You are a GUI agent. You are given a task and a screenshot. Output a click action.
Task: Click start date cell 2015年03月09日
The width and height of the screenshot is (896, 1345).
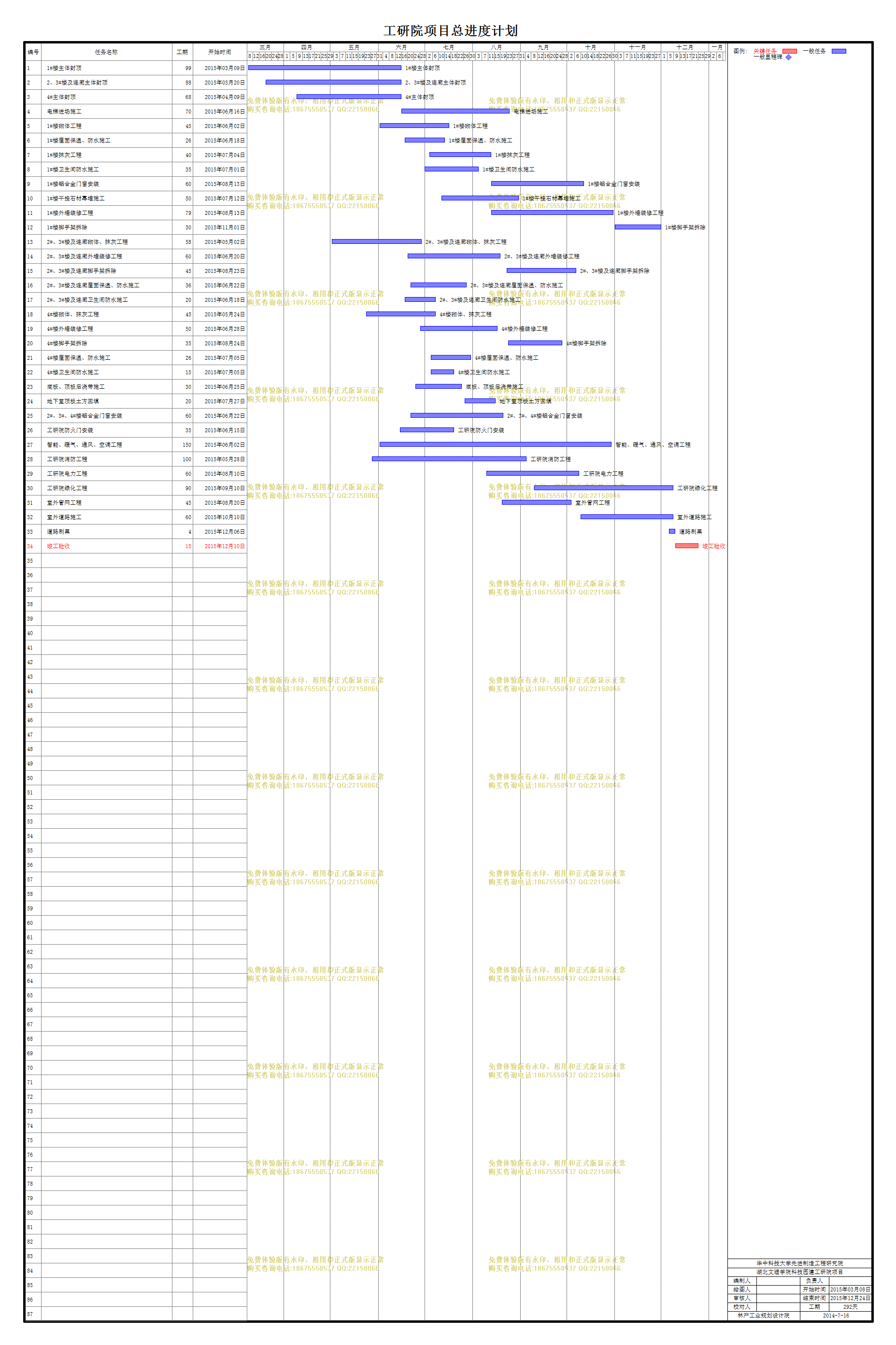(x=220, y=68)
